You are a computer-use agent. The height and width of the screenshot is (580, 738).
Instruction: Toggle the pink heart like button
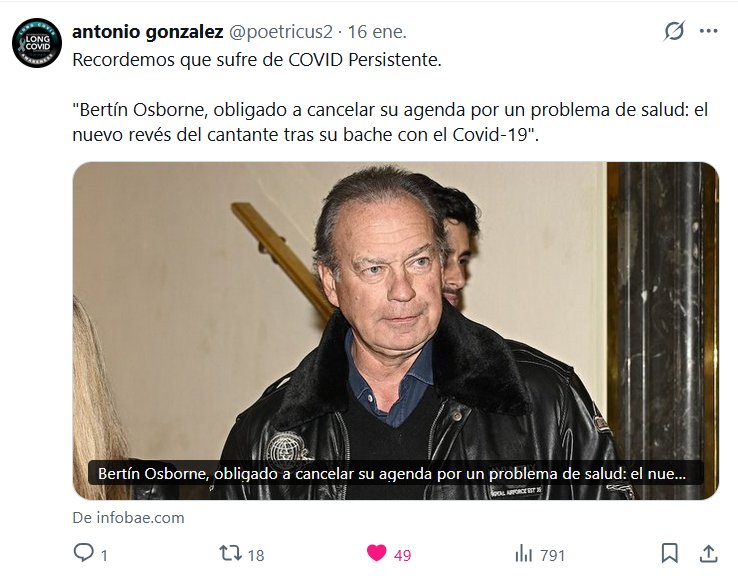[x=377, y=552]
